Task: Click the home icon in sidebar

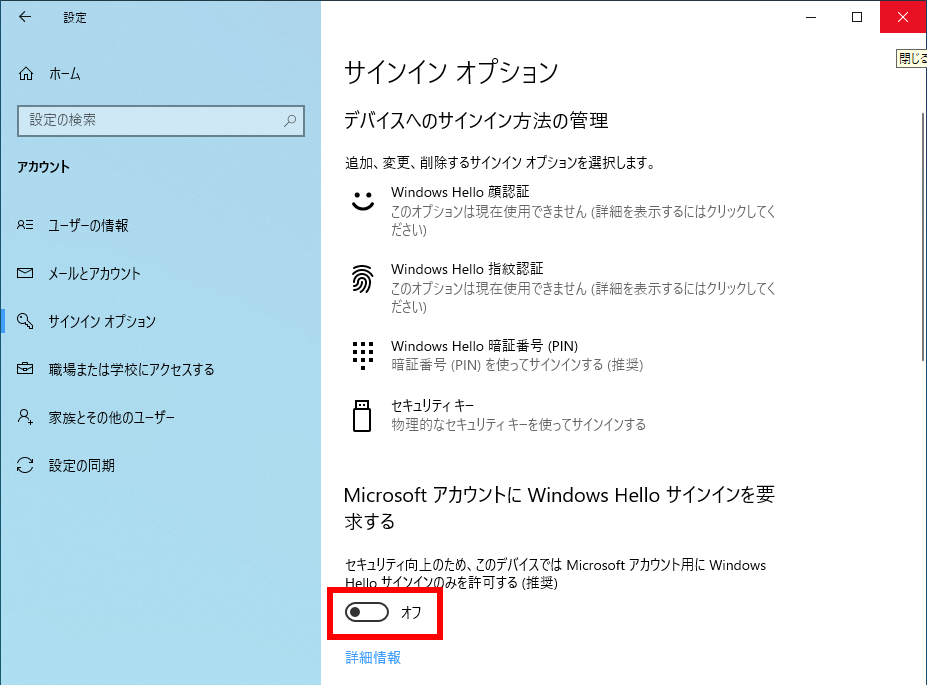Action: click(26, 74)
